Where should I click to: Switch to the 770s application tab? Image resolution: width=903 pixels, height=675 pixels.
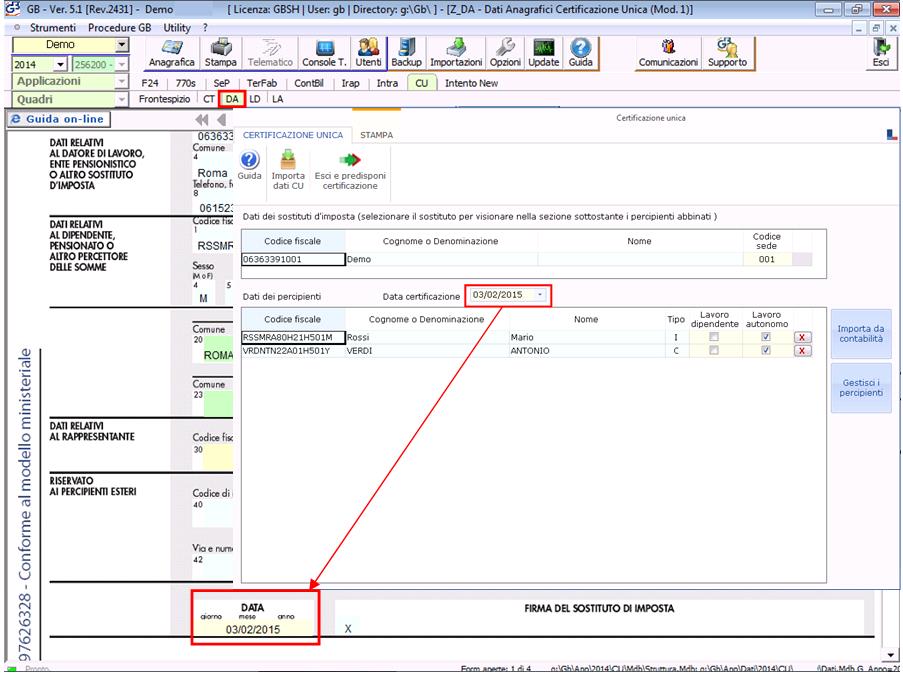click(x=185, y=83)
